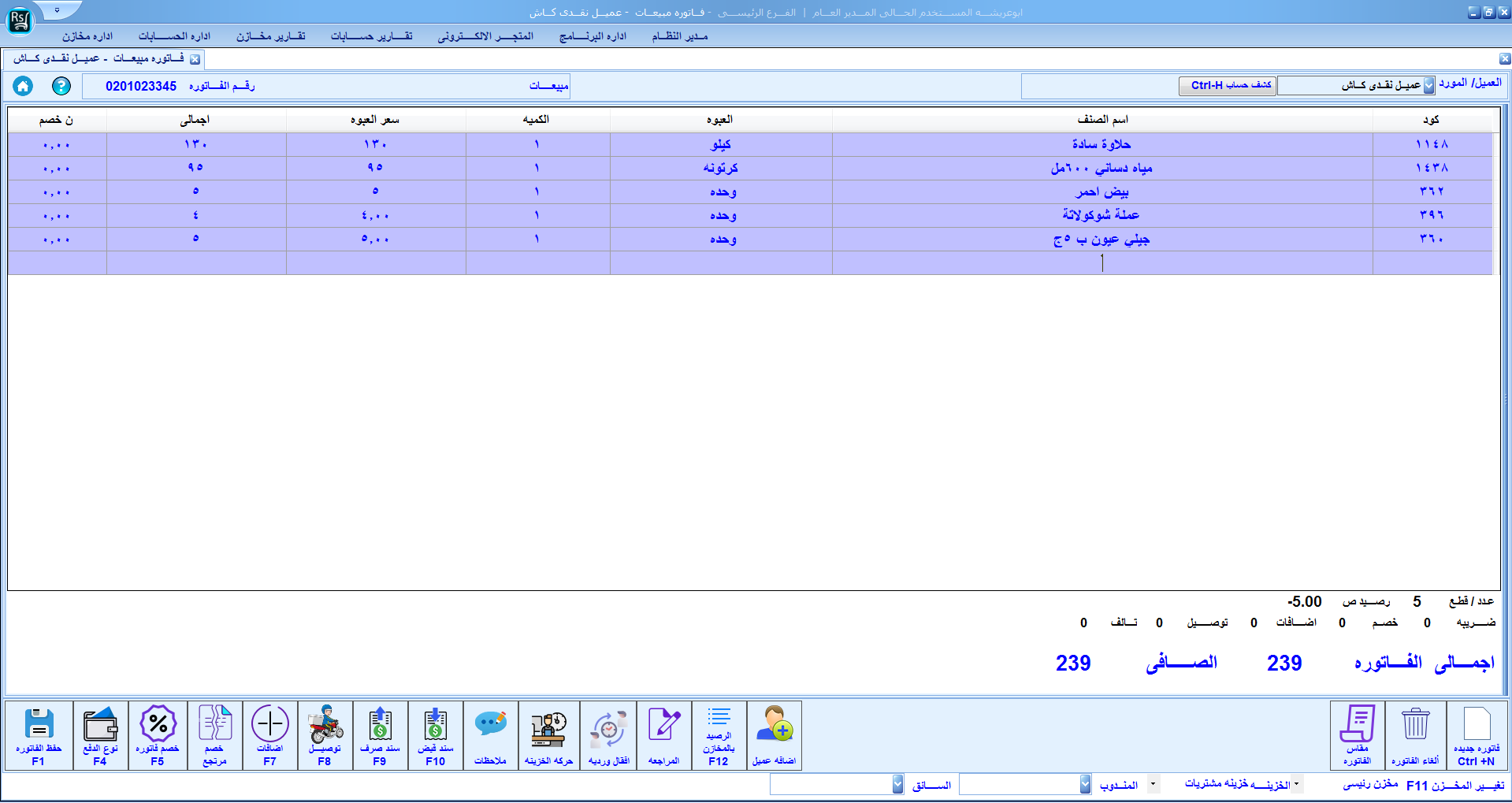The height and width of the screenshot is (803, 1512).
Task: Open تقارير مخازن menu
Action: click(x=271, y=36)
